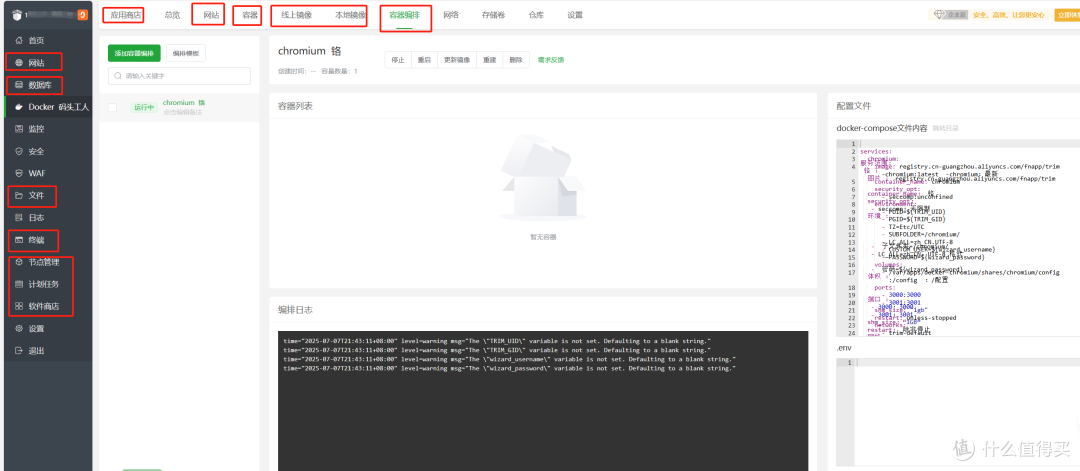Open the 存储卷 tab
Image resolution: width=1080 pixels, height=471 pixels.
[493, 14]
